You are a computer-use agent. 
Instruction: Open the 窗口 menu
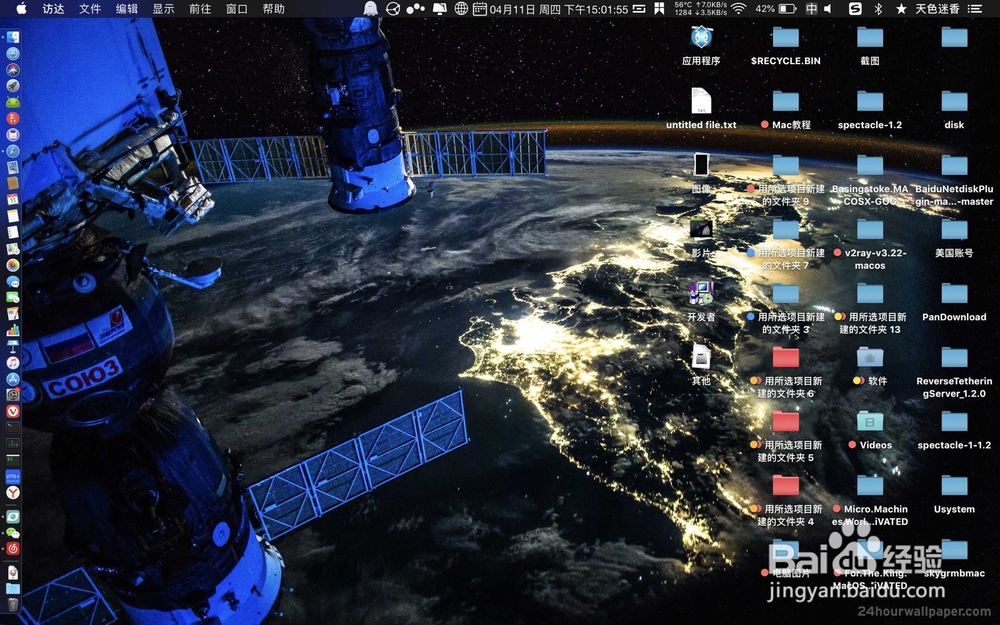(x=237, y=8)
